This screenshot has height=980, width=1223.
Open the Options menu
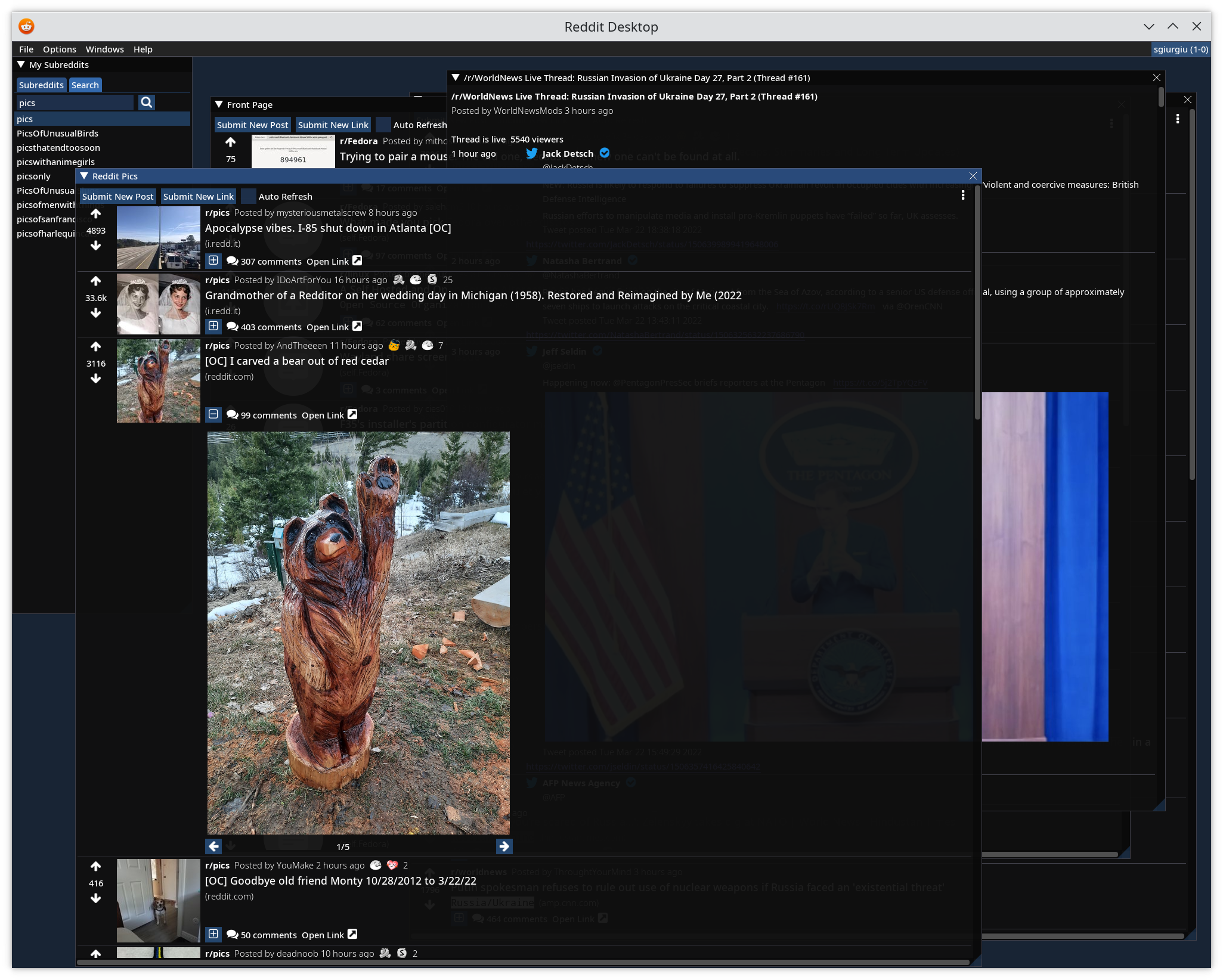(60, 49)
